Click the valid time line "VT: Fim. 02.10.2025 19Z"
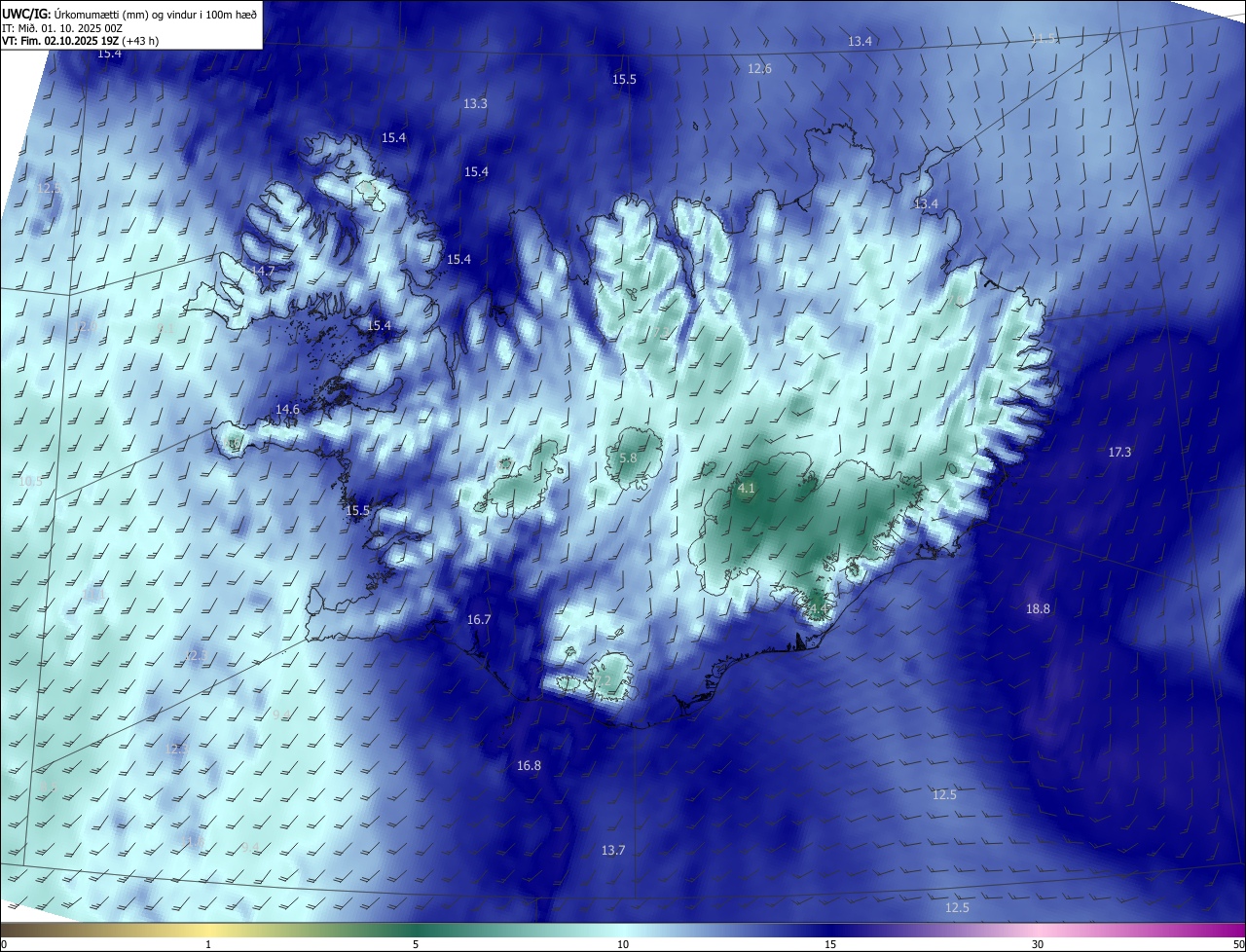The height and width of the screenshot is (952, 1246). [59, 41]
